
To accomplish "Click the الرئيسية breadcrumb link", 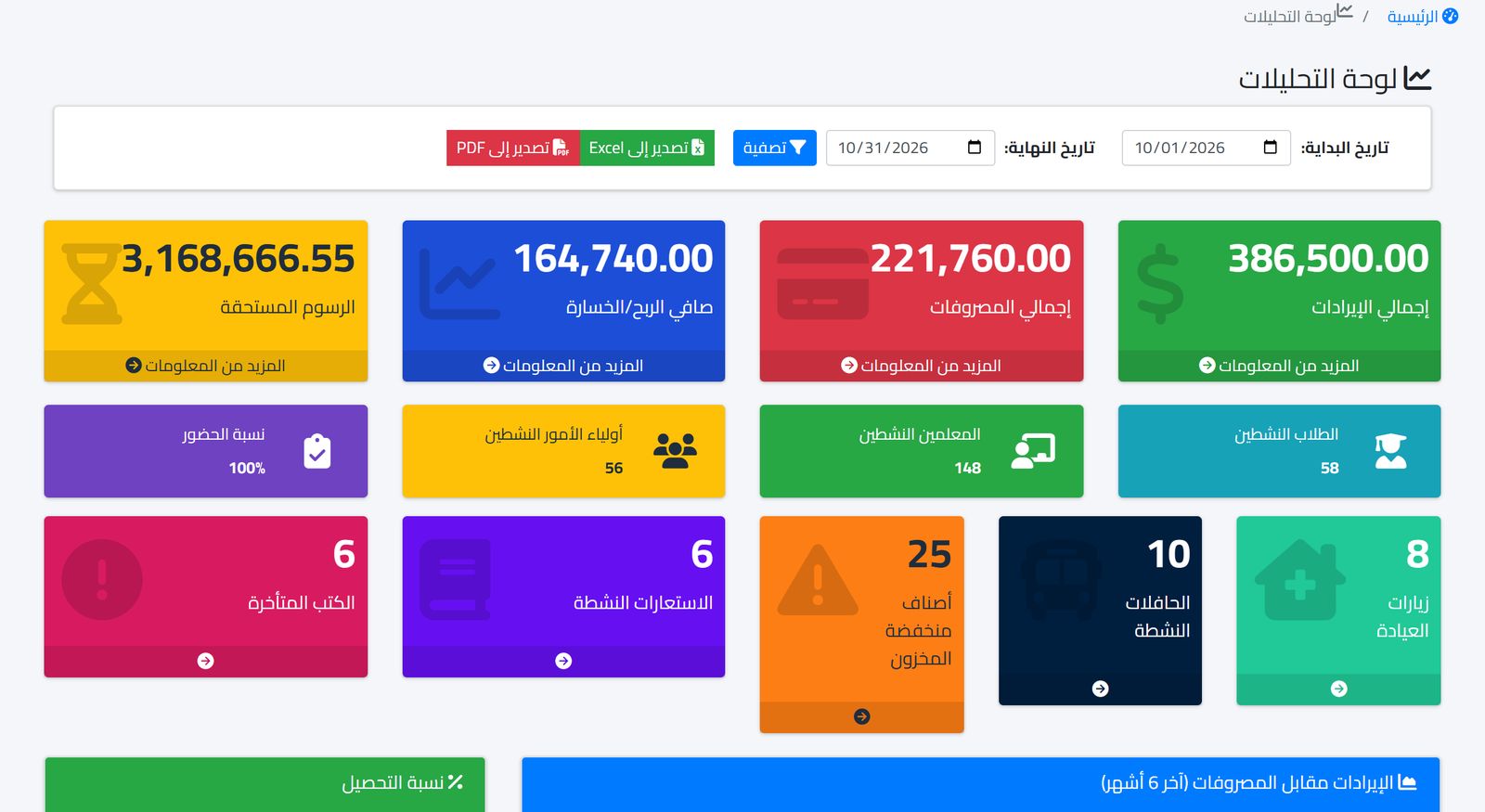I will tap(1423, 17).
